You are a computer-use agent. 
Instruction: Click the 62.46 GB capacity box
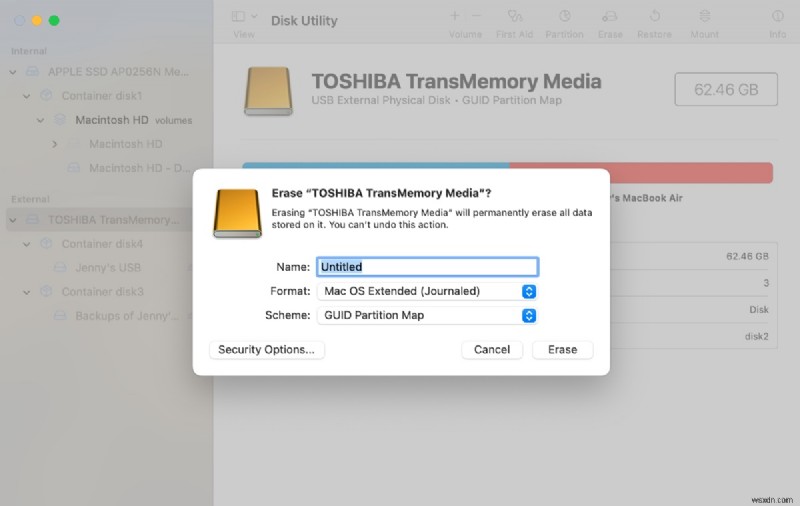726,90
